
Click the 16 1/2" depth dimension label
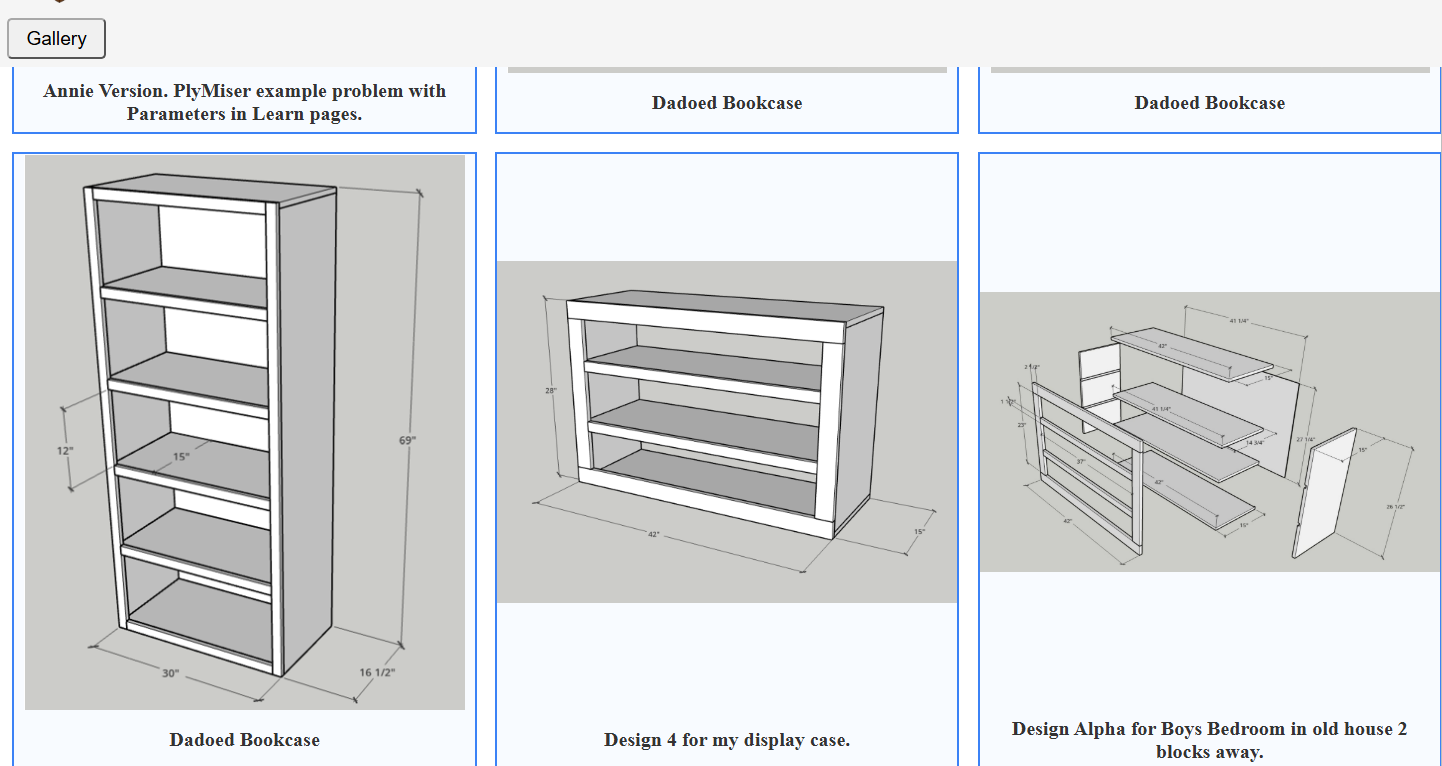[378, 672]
